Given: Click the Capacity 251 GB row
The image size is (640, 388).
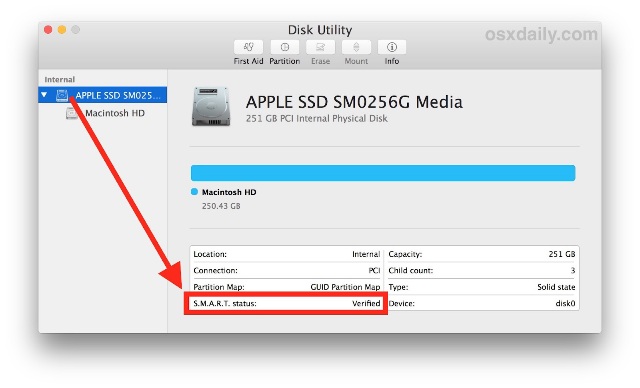Looking at the screenshot, I should pos(482,254).
